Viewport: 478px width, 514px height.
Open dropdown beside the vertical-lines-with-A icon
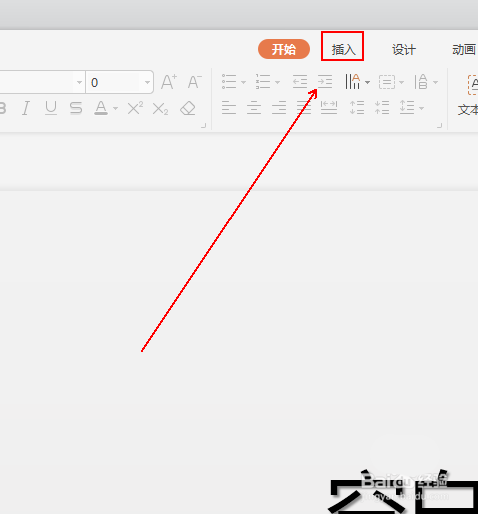coord(367,82)
